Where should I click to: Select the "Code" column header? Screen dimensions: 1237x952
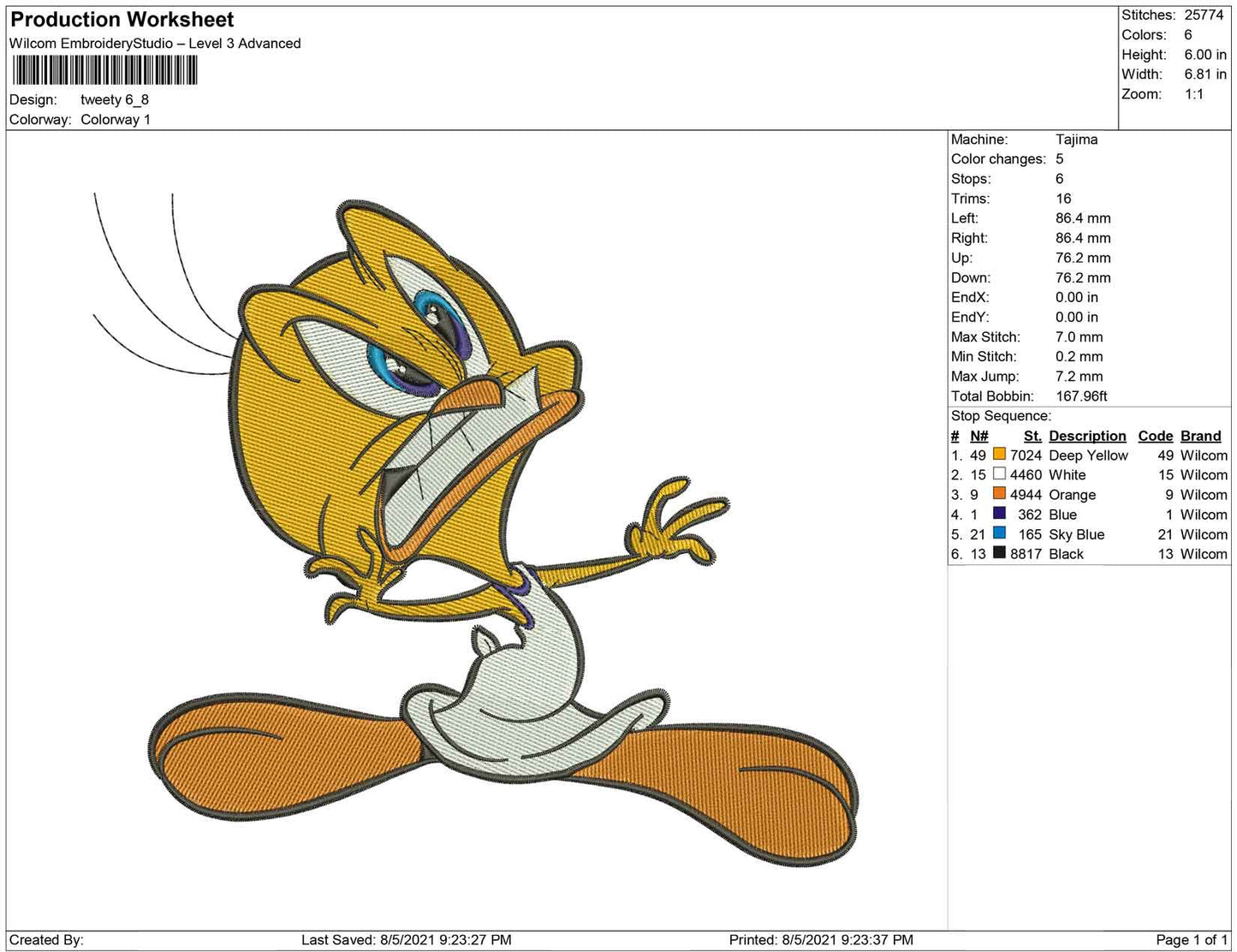(x=1156, y=436)
